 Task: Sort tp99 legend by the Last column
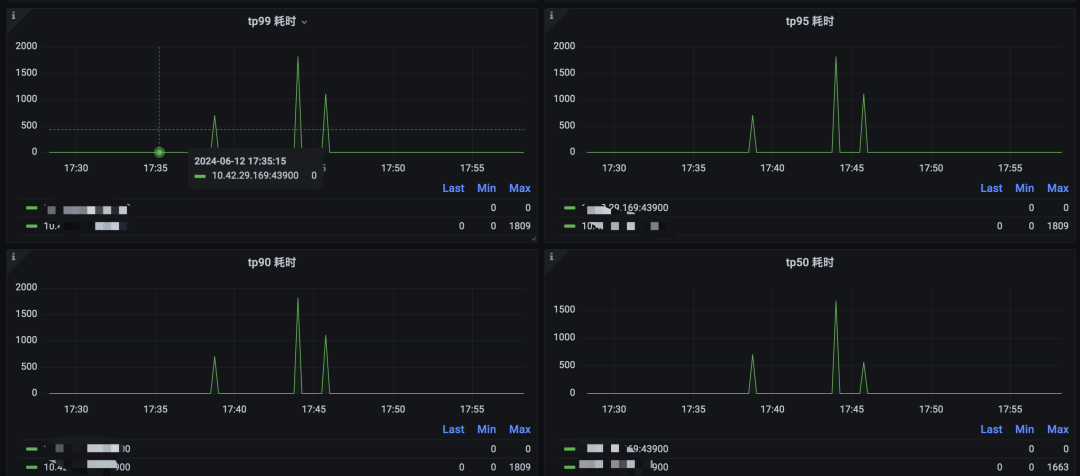pyautogui.click(x=453, y=188)
